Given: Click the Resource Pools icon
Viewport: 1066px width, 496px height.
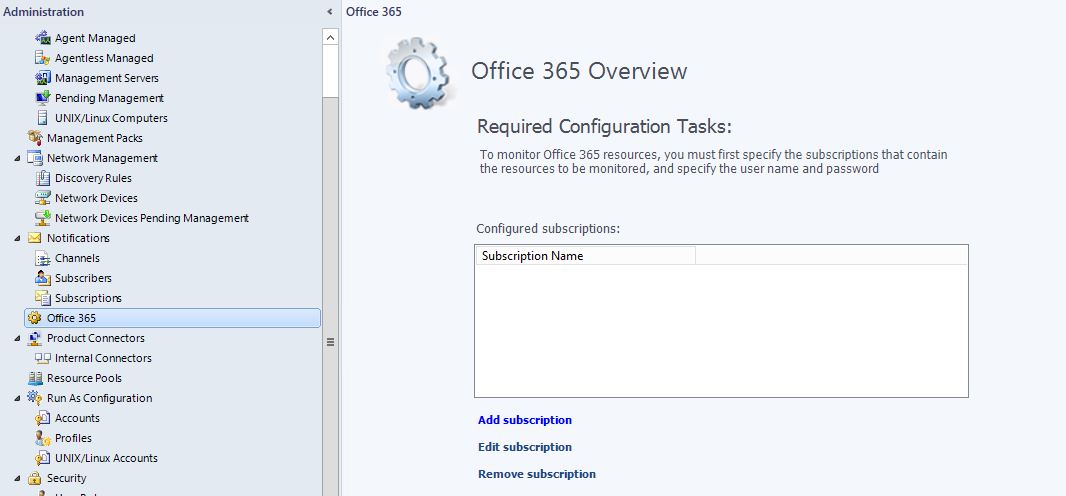Looking at the screenshot, I should pos(35,378).
